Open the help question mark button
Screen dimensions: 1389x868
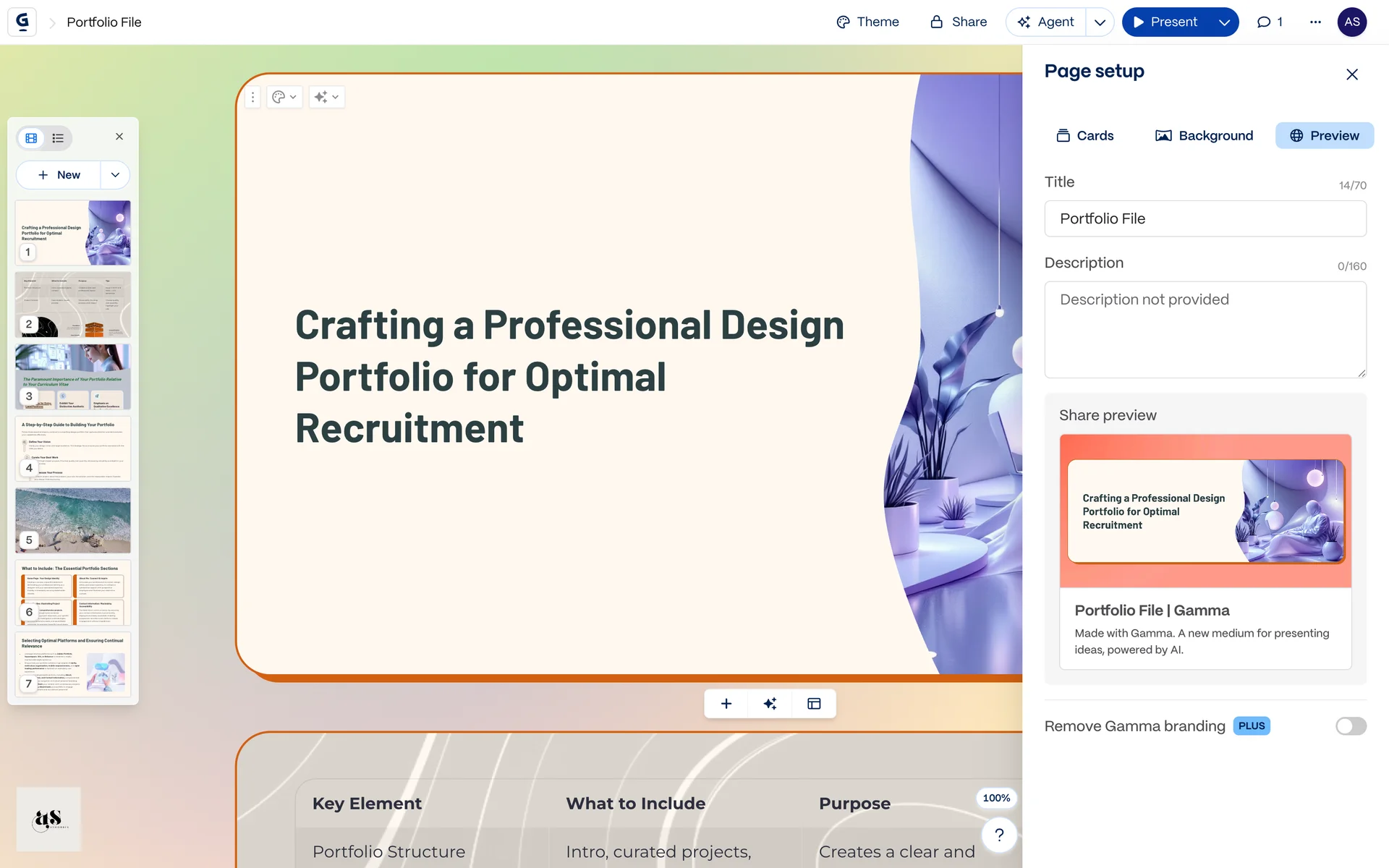(999, 835)
